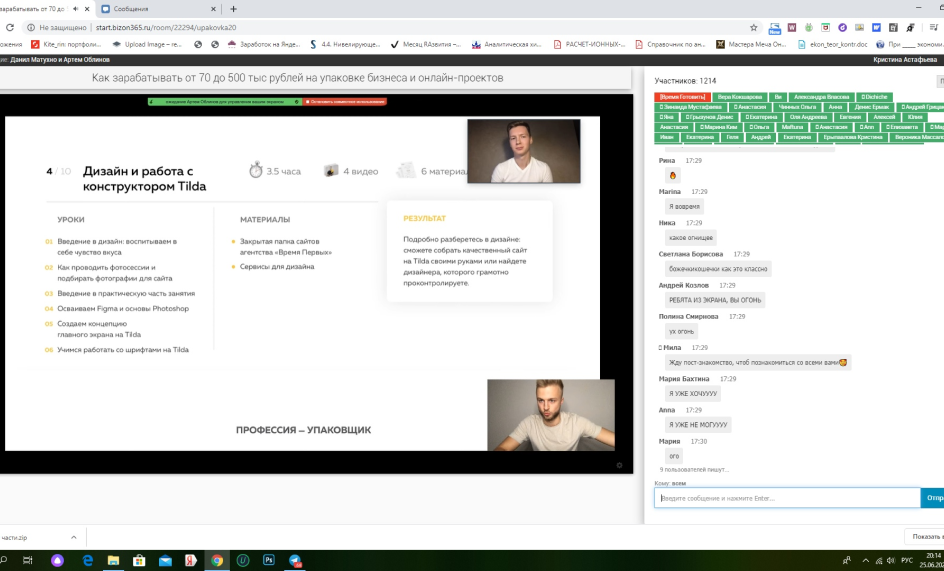Screen dimensions: 944x571
Task: Open the Microsoft Store taskbar icon
Action: pos(139,561)
